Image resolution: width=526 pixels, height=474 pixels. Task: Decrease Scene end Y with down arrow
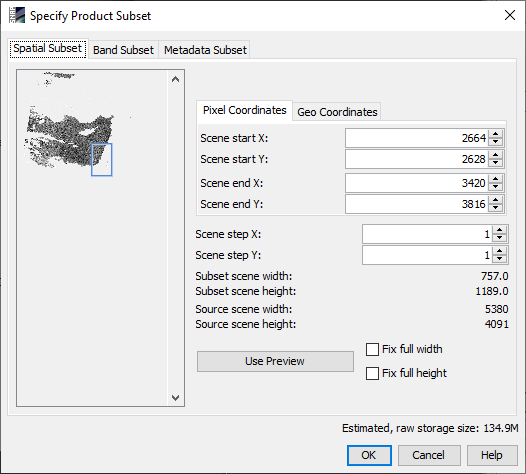coord(495,208)
